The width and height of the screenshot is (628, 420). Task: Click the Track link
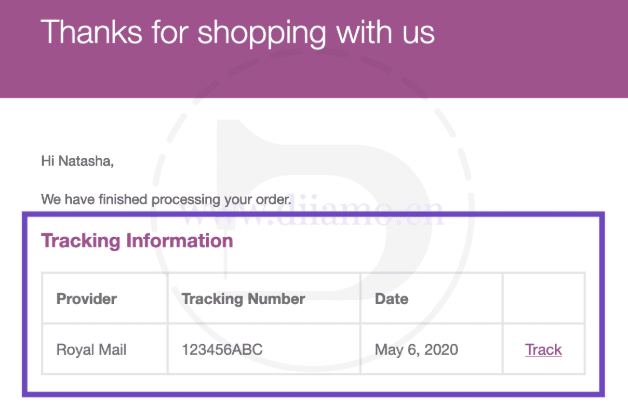[543, 350]
